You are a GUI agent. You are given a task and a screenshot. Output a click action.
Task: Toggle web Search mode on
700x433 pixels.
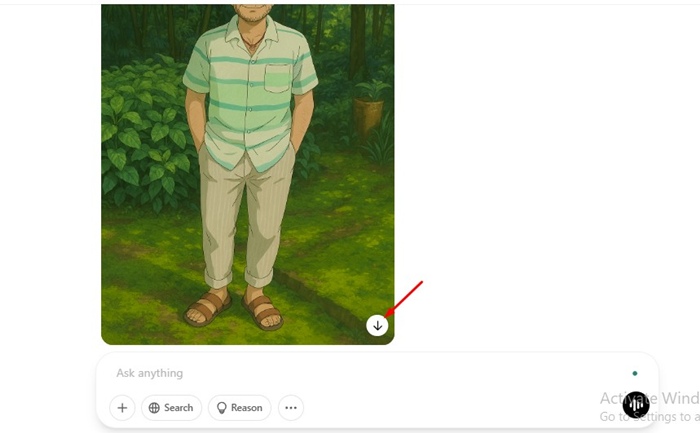coord(171,408)
